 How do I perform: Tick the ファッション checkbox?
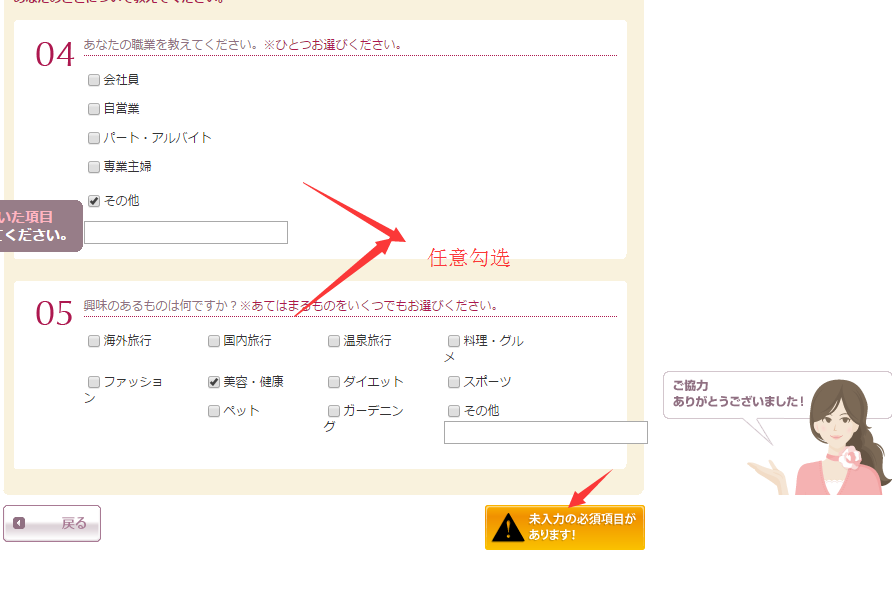(94, 382)
